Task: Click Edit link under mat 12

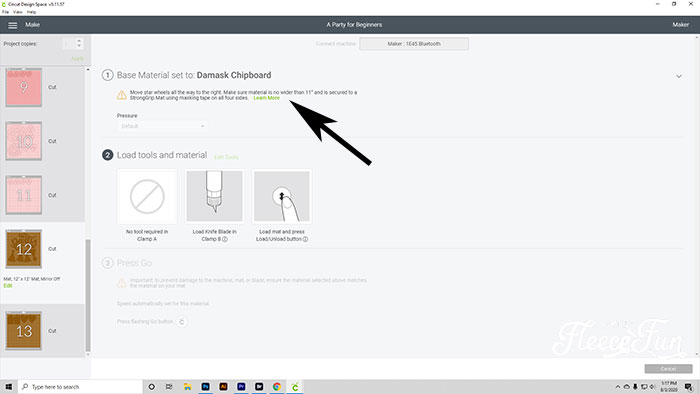Action: click(8, 286)
